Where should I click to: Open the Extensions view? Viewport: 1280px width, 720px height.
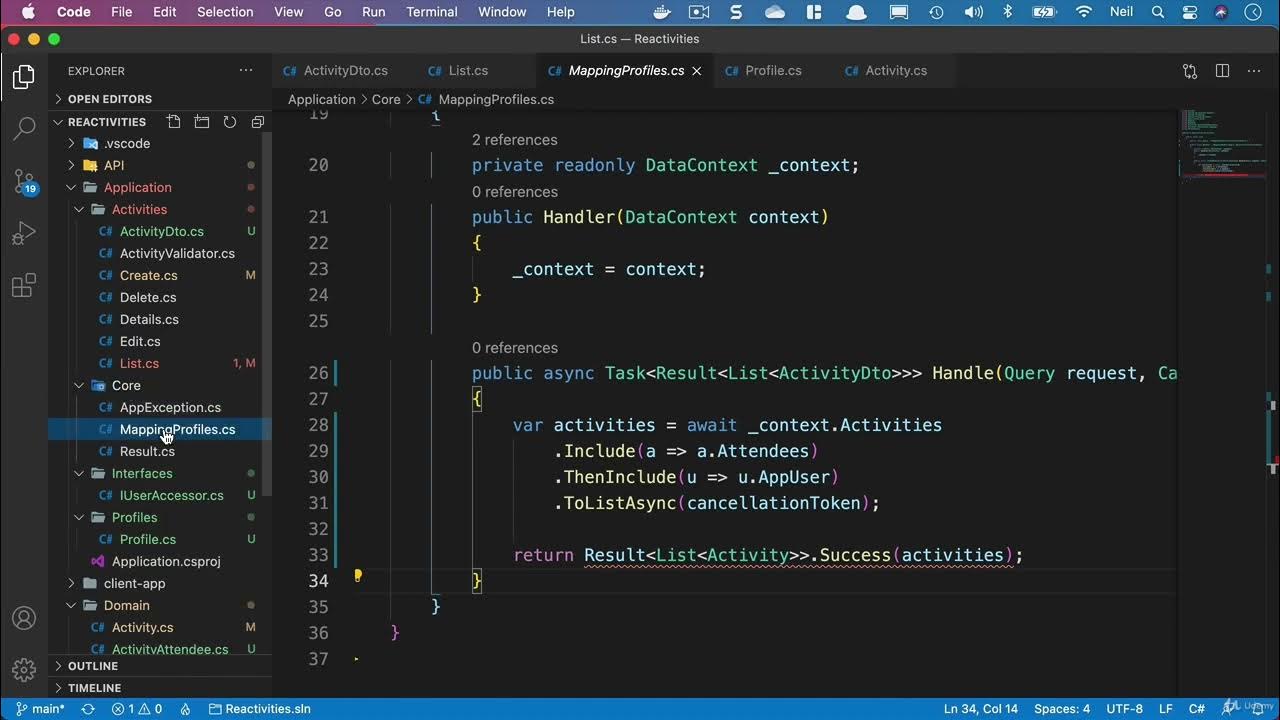[x=24, y=287]
